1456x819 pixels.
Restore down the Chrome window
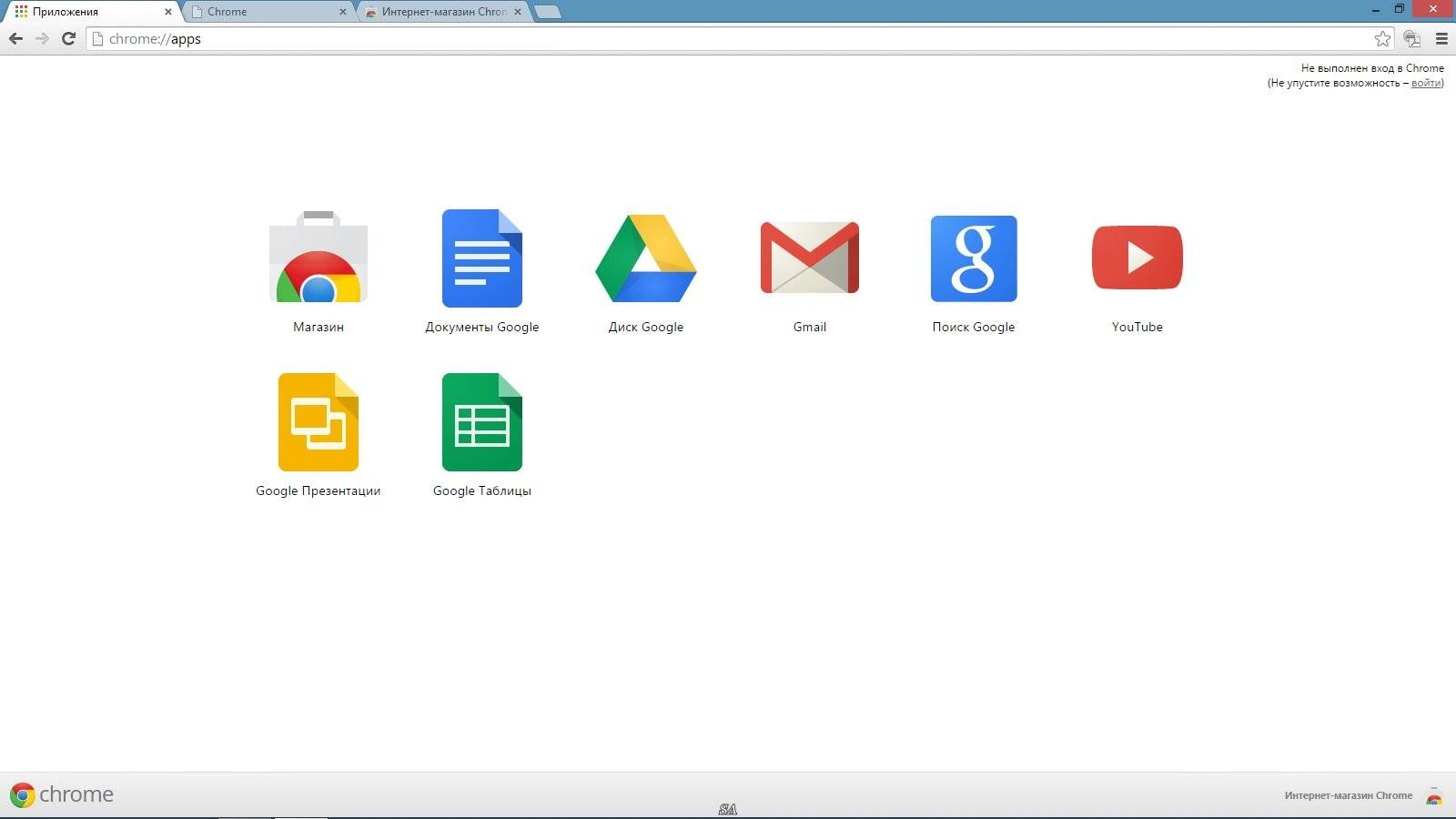pyautogui.click(x=1400, y=9)
